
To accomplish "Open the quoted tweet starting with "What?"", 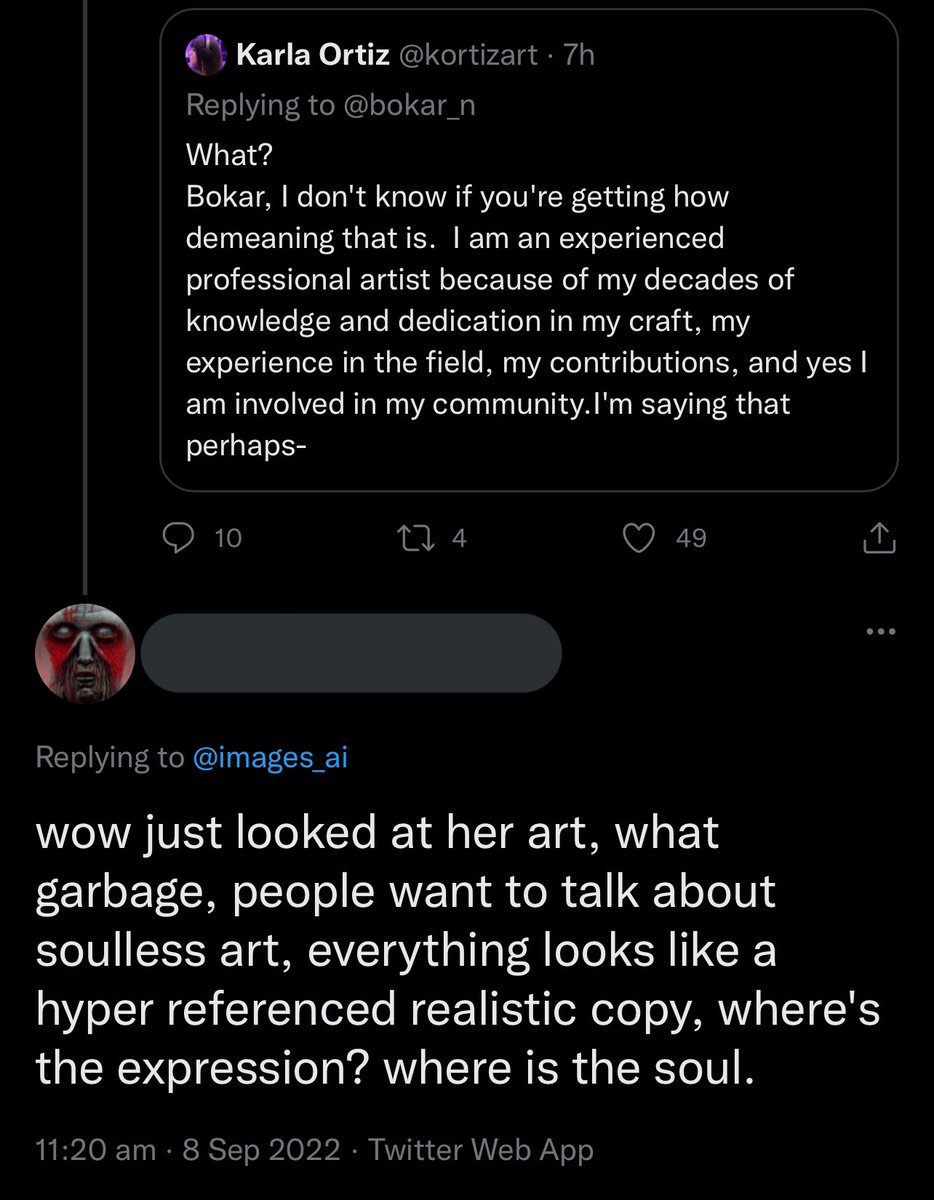I will [x=528, y=250].
